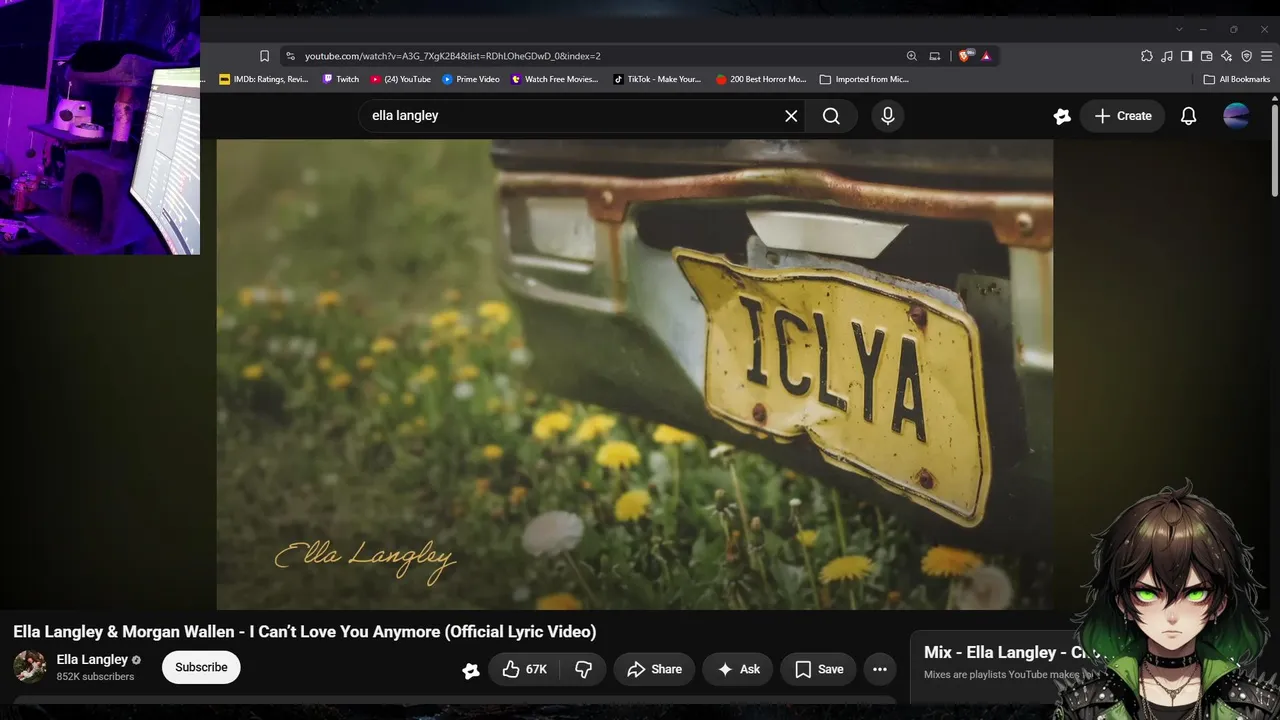Image resolution: width=1280 pixels, height=720 pixels.
Task: Click the YouTube search magnifier button
Action: click(831, 116)
